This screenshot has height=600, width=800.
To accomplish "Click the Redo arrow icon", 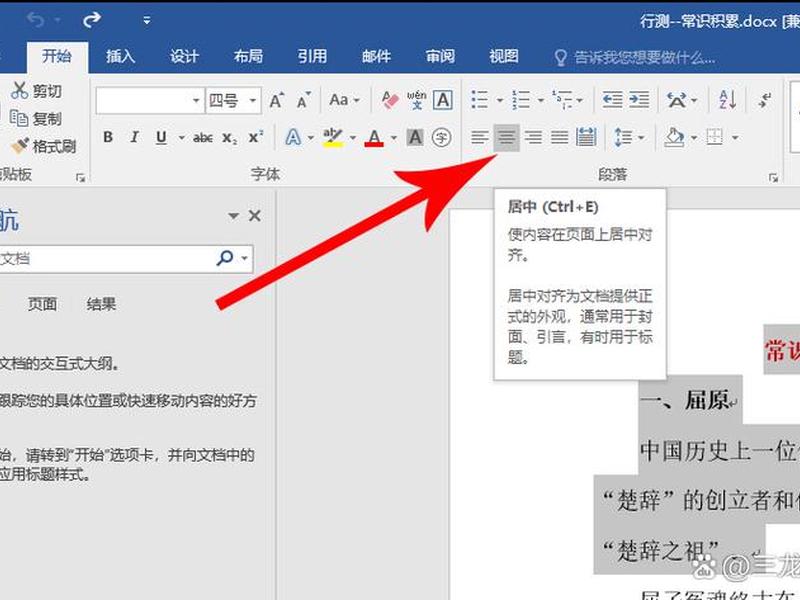I will [92, 20].
